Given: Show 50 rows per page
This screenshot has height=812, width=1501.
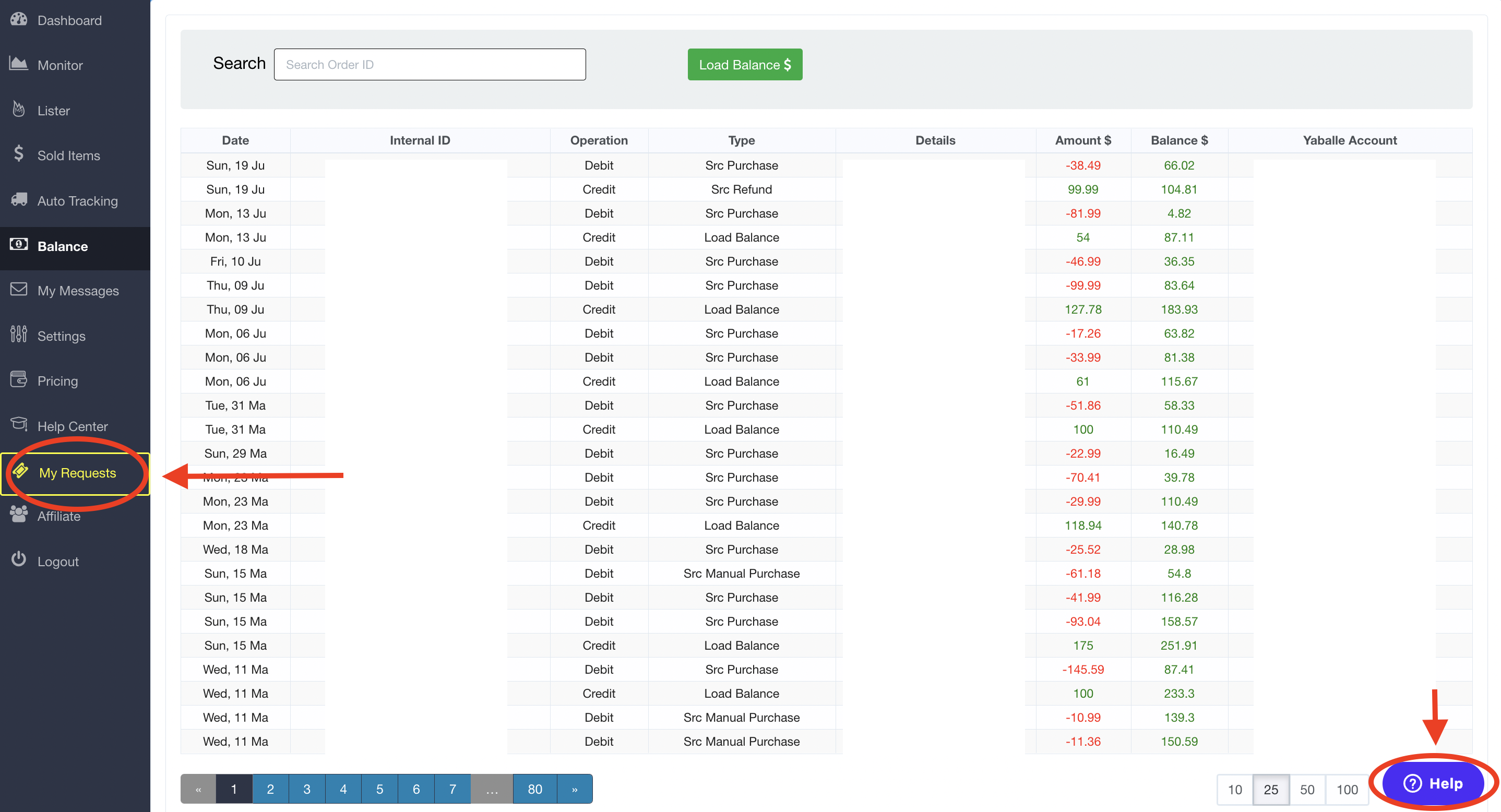Looking at the screenshot, I should coord(1307,789).
